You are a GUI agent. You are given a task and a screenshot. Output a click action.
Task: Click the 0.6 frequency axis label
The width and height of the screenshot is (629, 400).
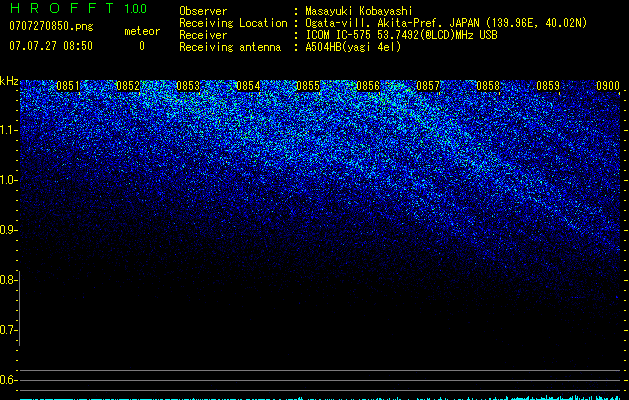(8, 380)
